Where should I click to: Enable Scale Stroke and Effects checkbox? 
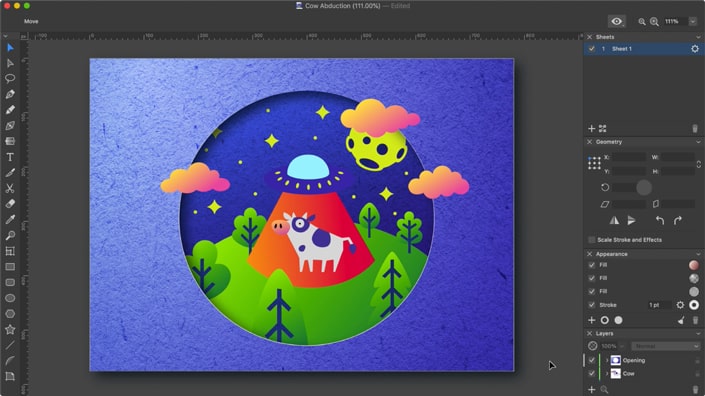pos(592,240)
